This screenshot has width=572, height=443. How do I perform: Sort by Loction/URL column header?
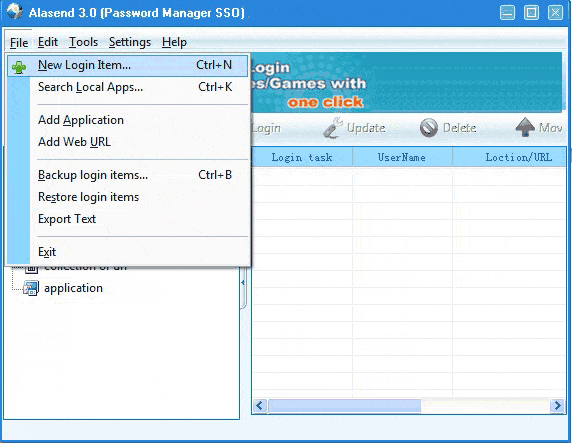(510, 157)
